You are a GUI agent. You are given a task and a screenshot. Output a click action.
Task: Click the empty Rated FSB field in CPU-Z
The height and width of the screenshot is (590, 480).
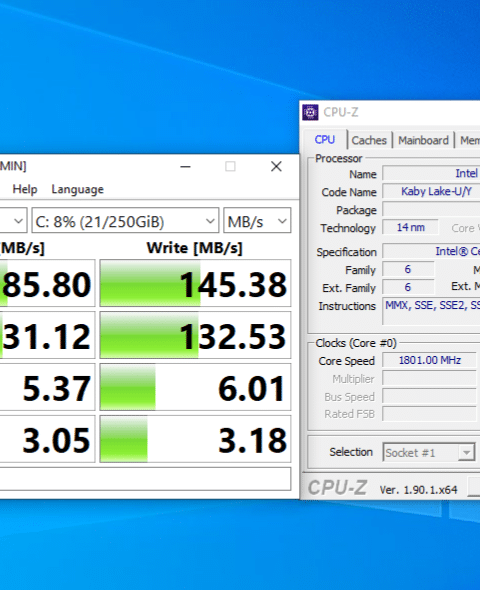[430, 414]
